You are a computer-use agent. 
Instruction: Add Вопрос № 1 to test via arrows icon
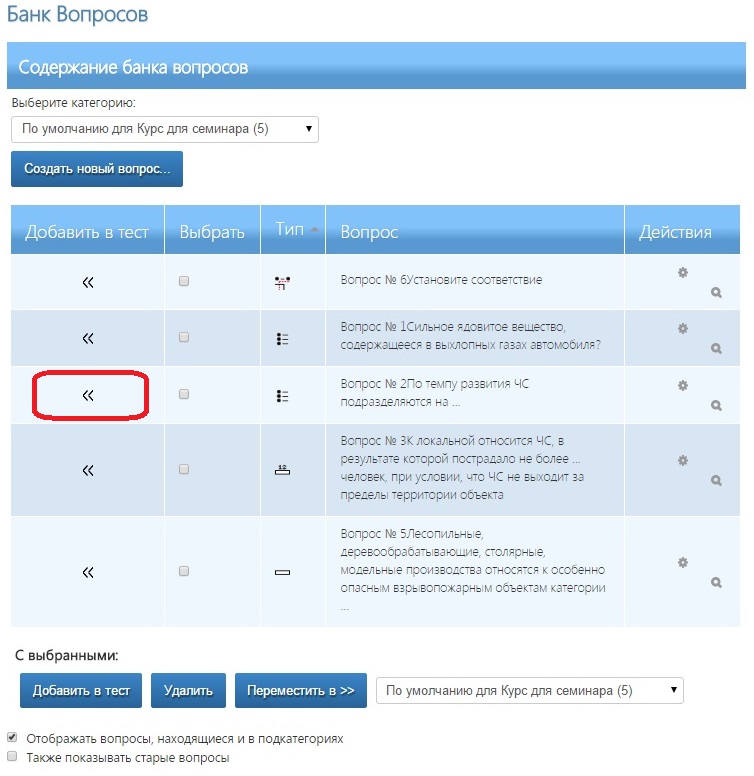(x=88, y=339)
